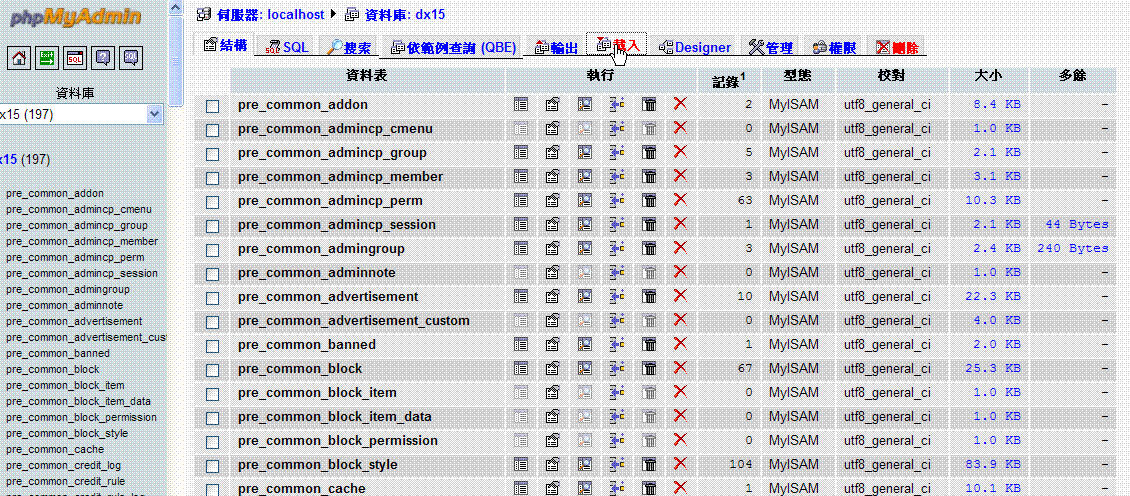This screenshot has height=496, width=1130.
Task: Click 240 Bytes overhead value
Action: coord(1072,248)
